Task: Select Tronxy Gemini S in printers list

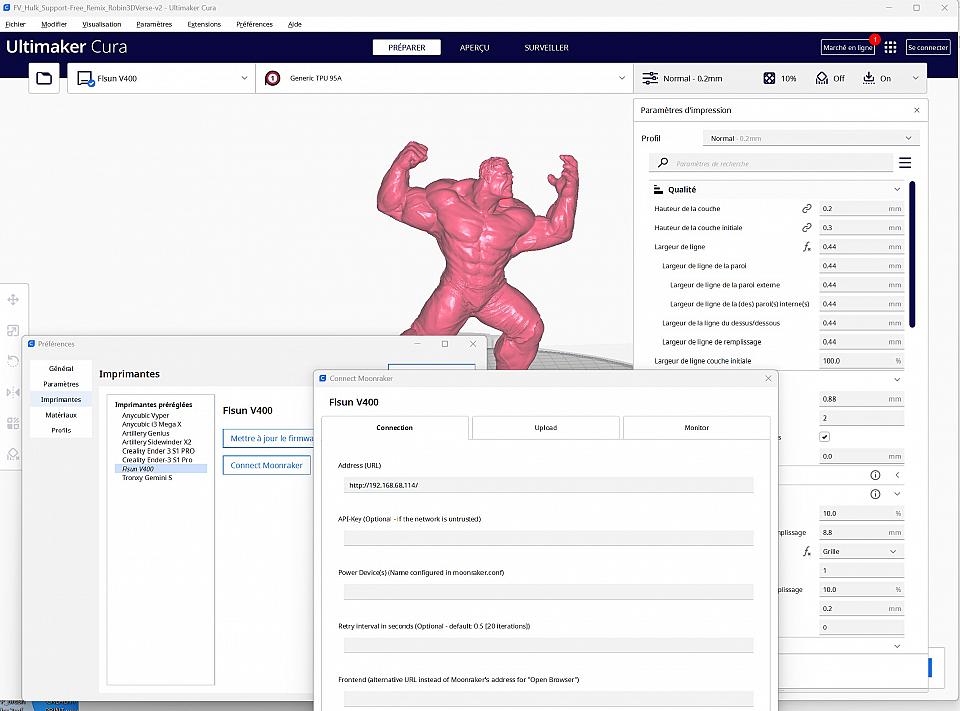Action: click(x=147, y=478)
